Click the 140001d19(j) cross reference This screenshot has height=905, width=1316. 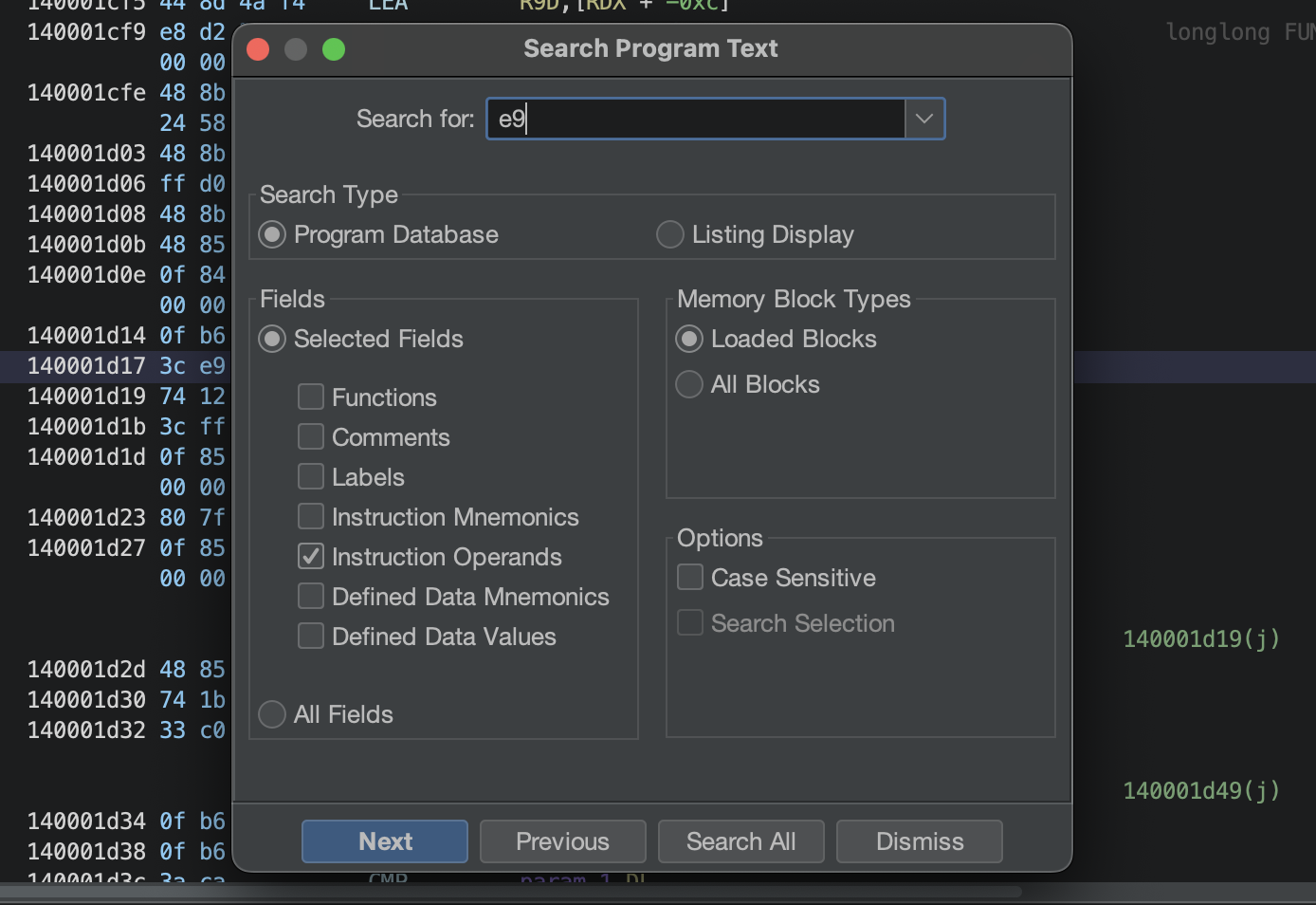tap(1201, 639)
